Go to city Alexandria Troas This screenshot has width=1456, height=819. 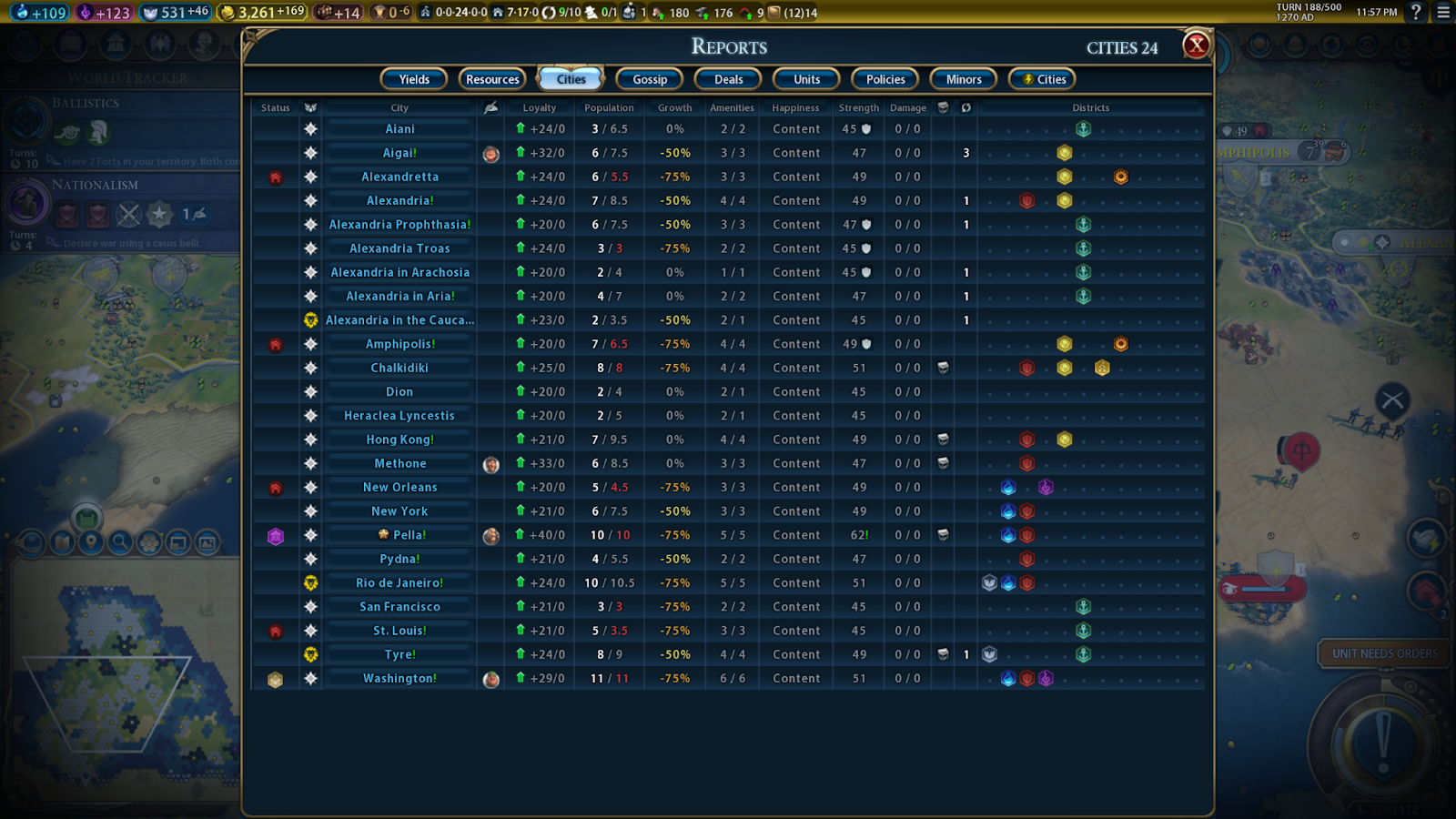click(x=399, y=248)
